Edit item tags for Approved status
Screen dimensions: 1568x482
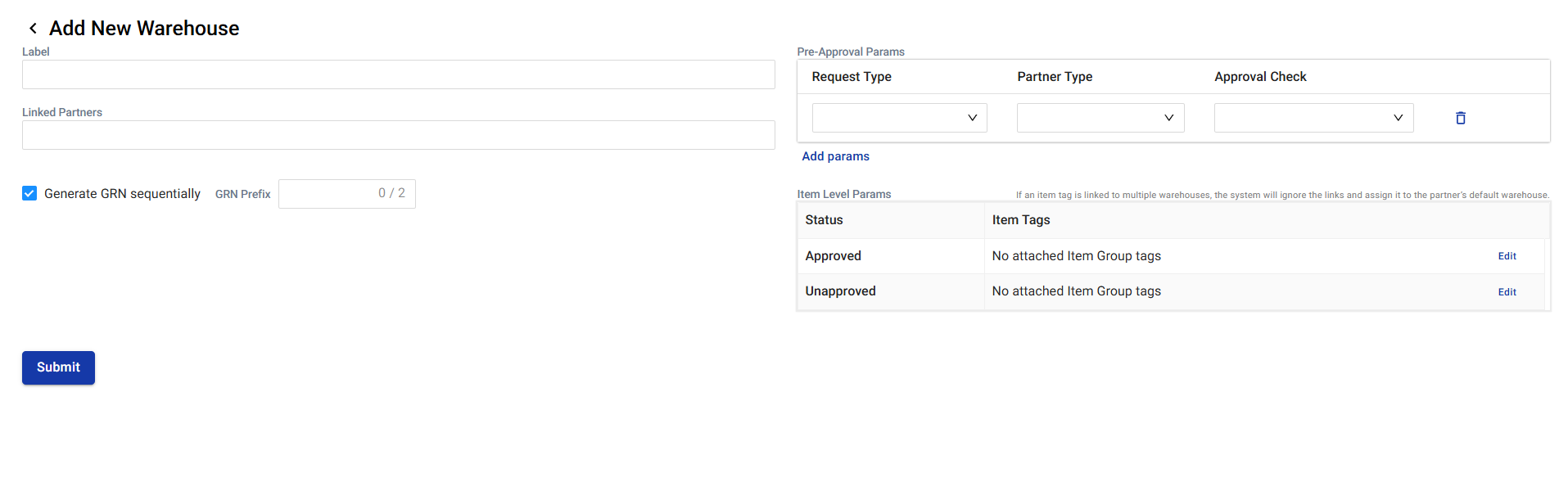tap(1507, 256)
